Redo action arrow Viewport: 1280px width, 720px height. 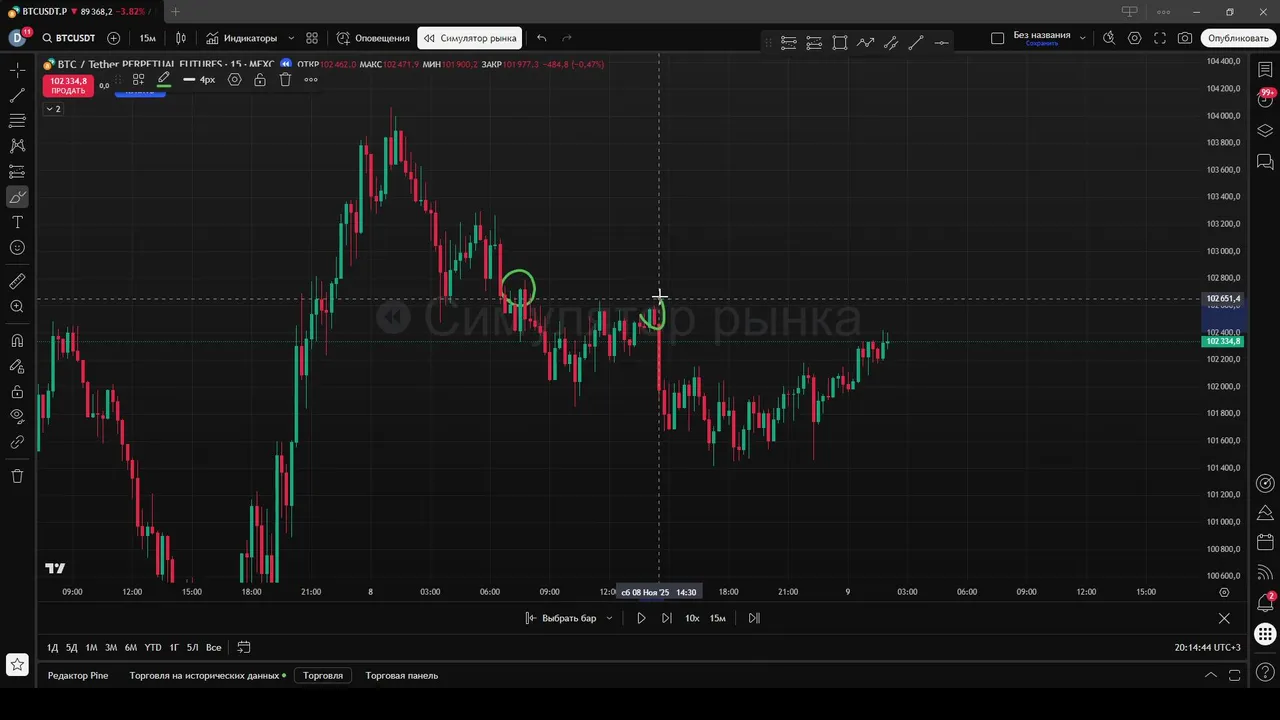(x=567, y=38)
